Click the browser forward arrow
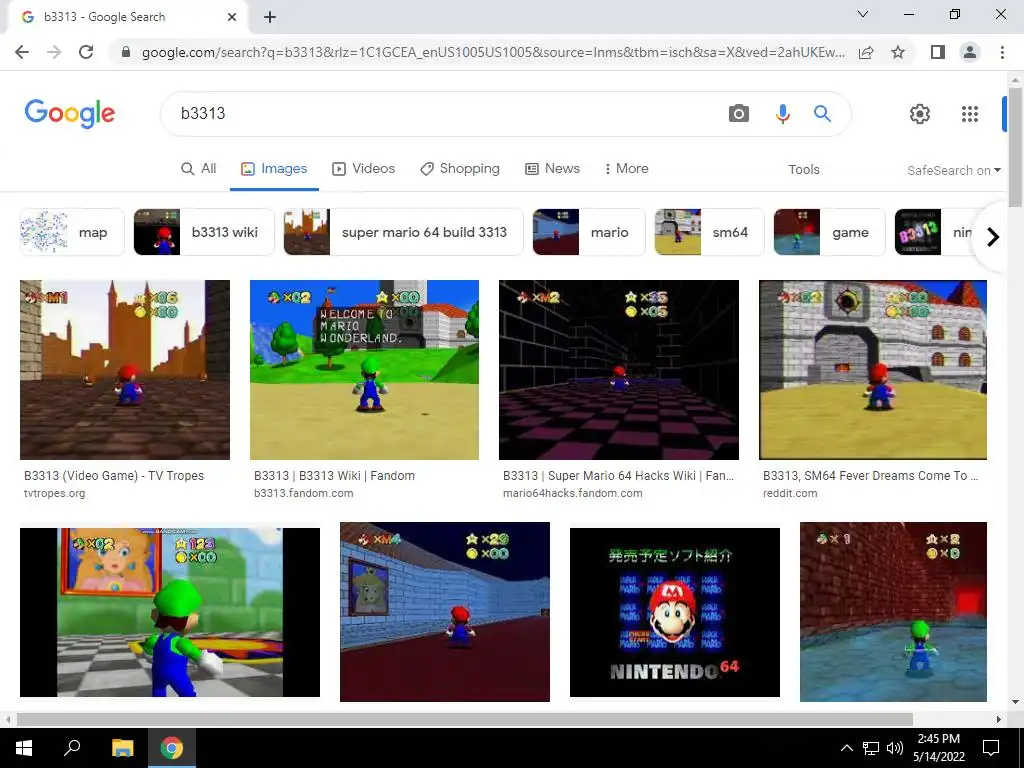 coord(54,52)
